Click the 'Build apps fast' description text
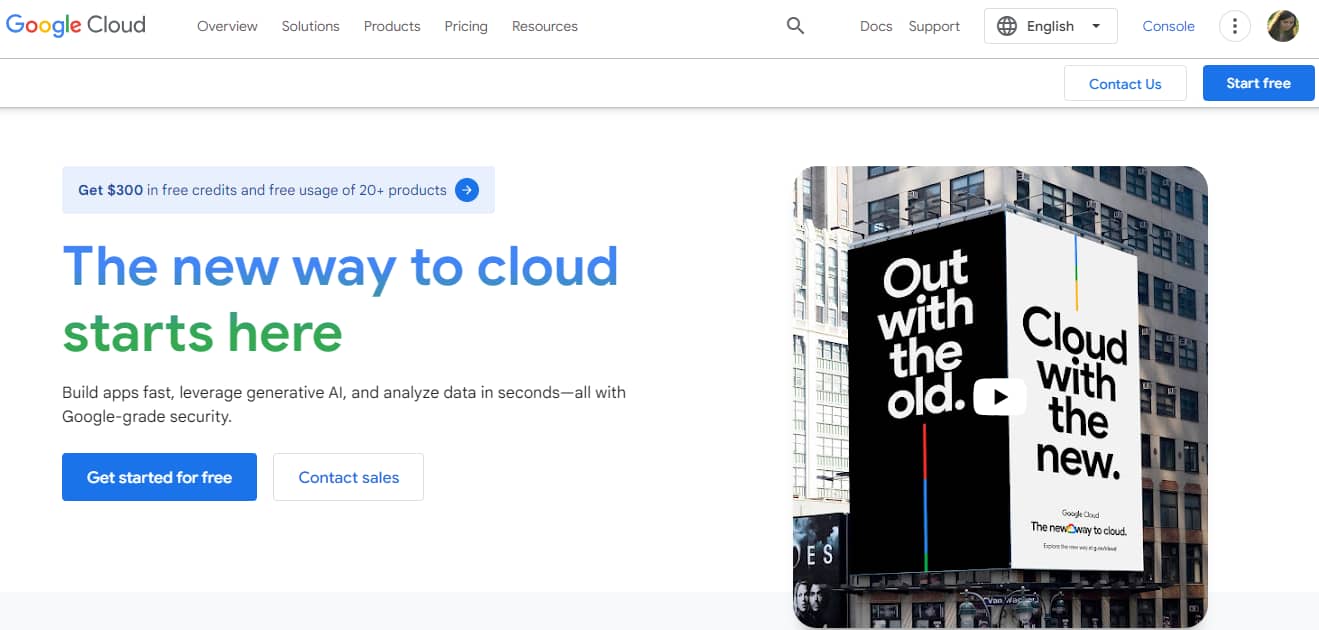 point(344,404)
